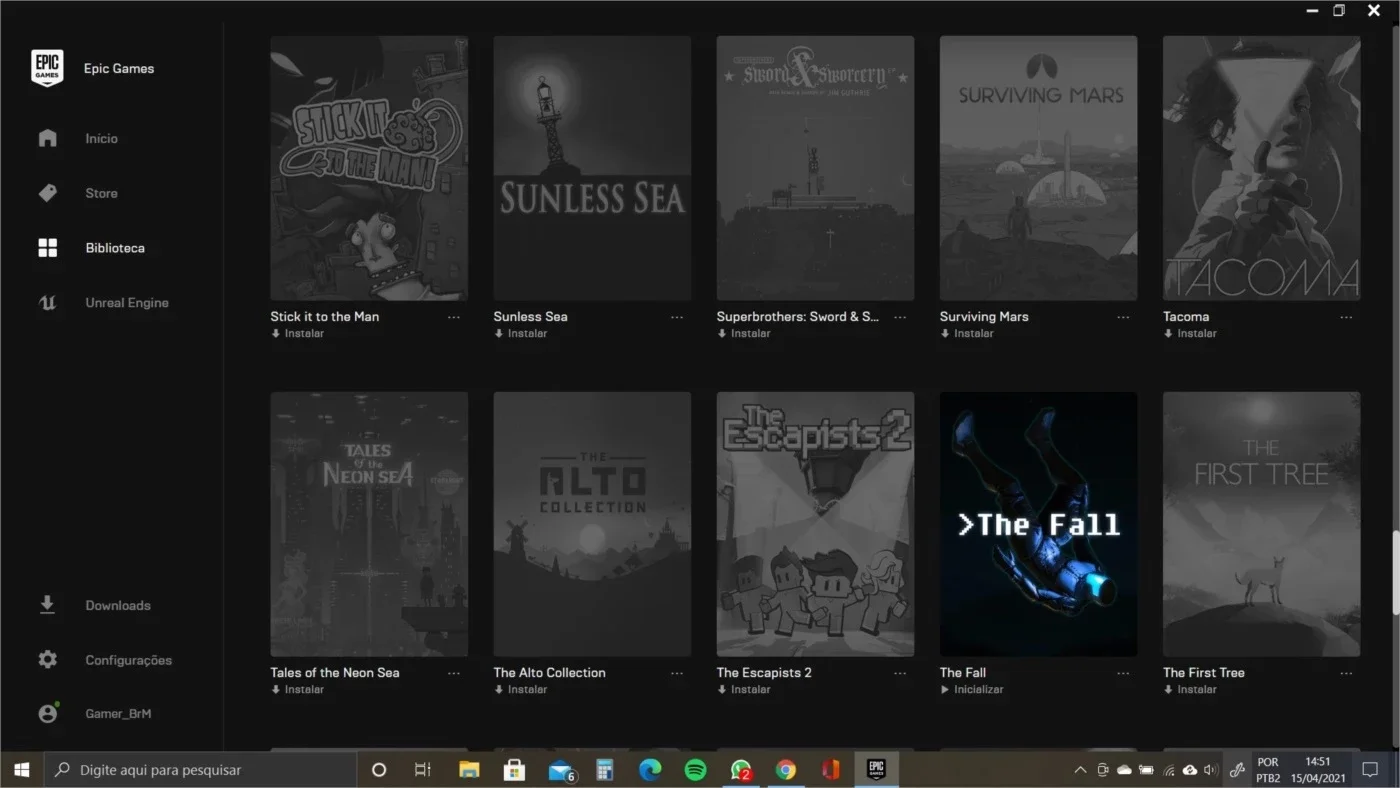The width and height of the screenshot is (1400, 788).
Task: Click the Gamer_BrM account name
Action: pyautogui.click(x=118, y=714)
